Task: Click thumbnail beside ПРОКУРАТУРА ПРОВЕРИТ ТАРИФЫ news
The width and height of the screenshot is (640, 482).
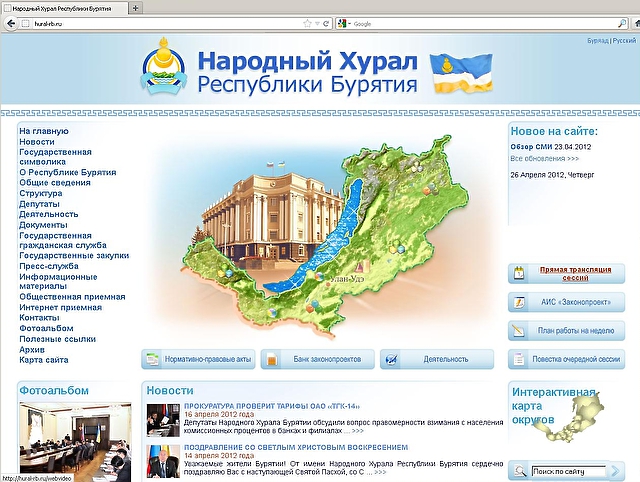Action: pyautogui.click(x=163, y=420)
